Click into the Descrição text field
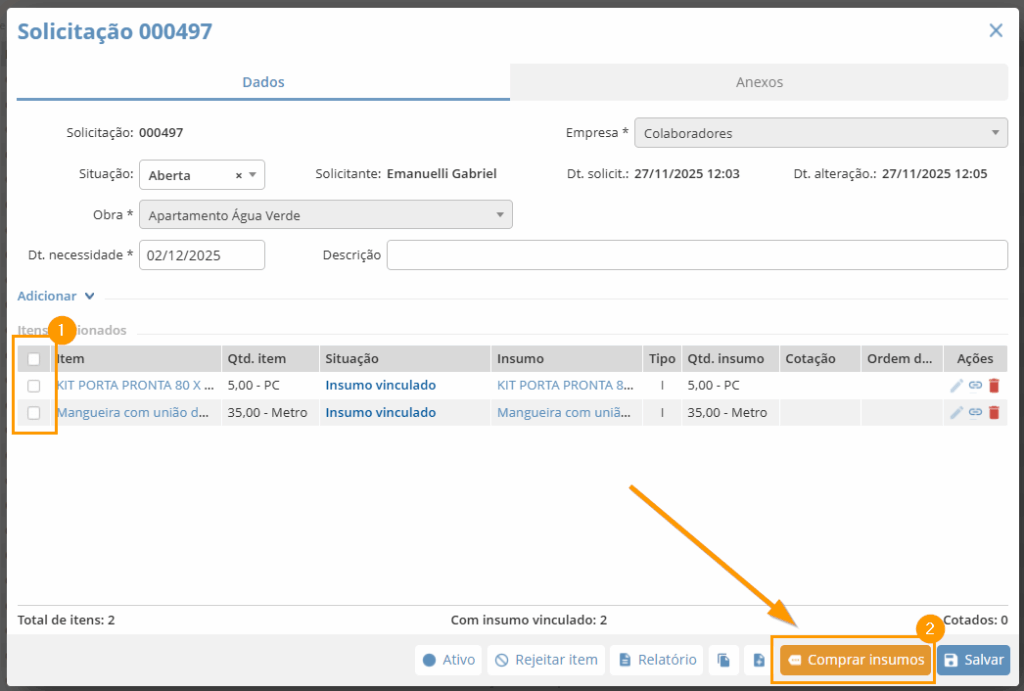 [696, 255]
